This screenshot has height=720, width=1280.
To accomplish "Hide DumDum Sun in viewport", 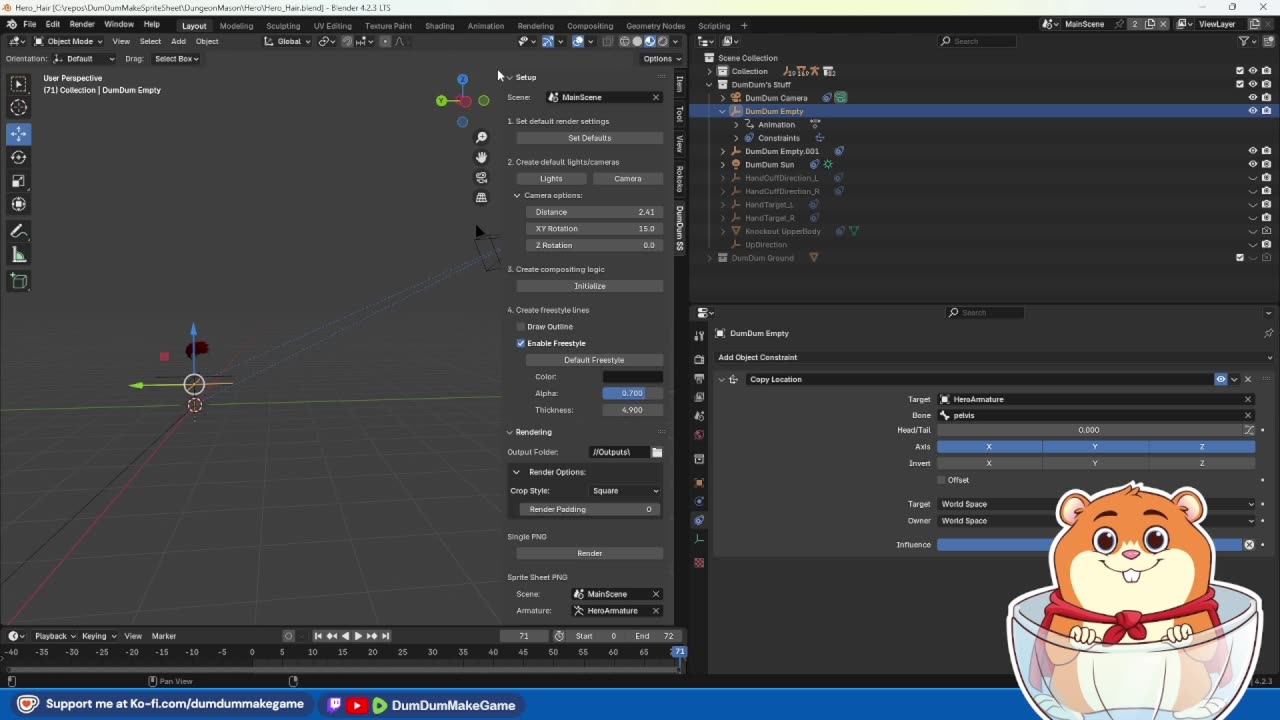I will tap(1252, 164).
